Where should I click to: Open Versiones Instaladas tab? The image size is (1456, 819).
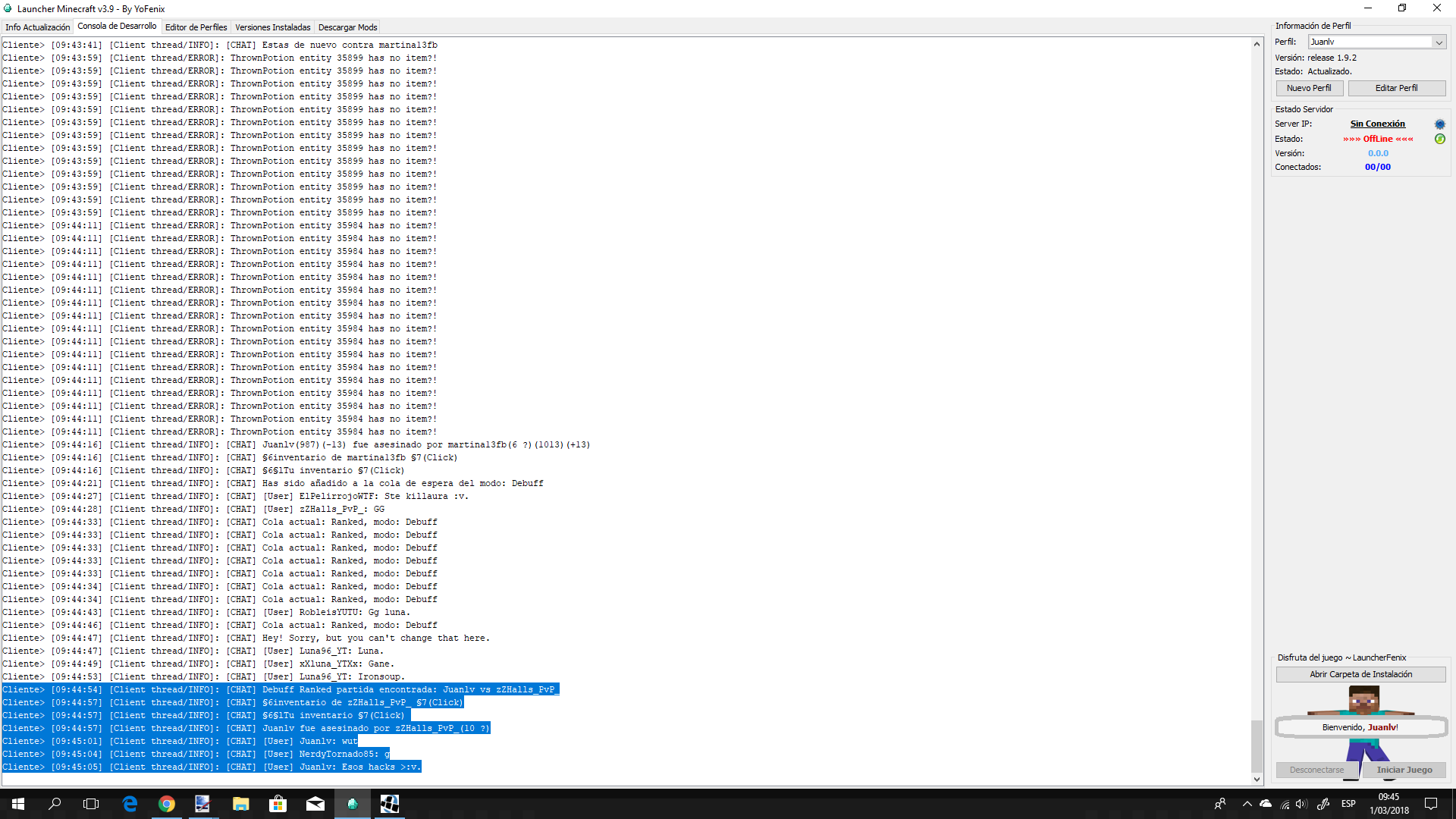click(x=272, y=27)
